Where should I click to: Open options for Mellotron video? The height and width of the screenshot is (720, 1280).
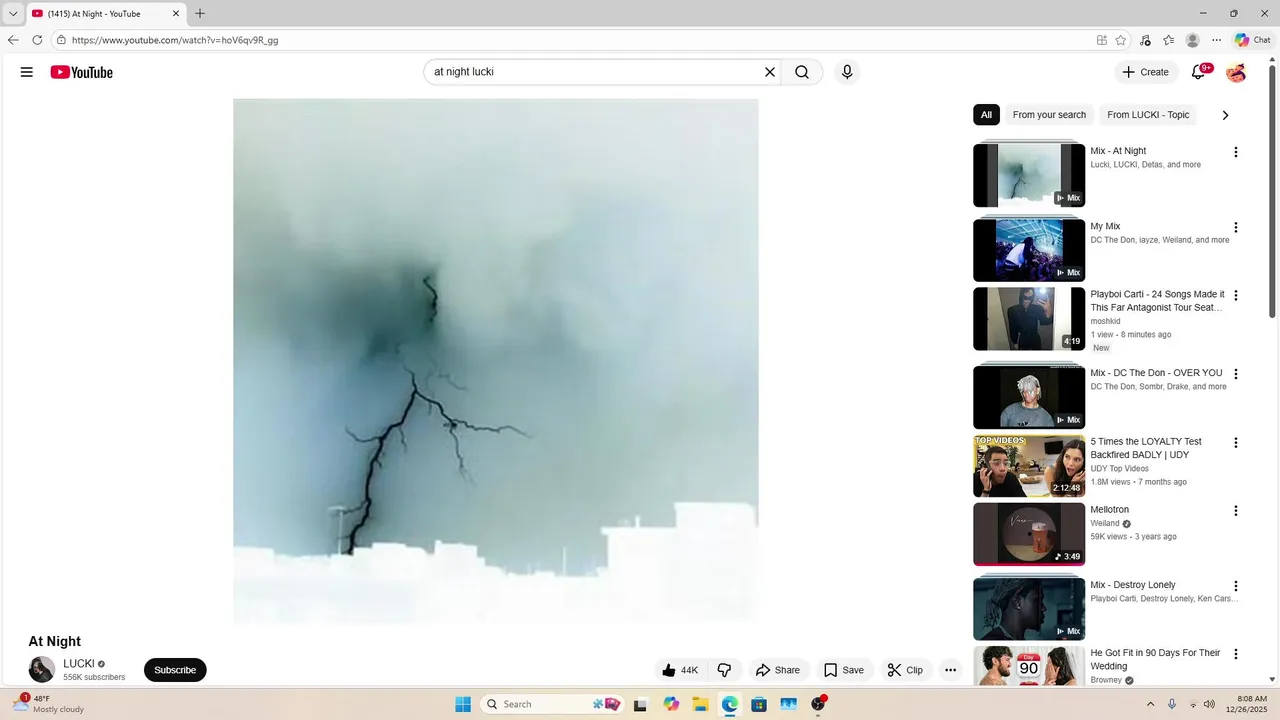1236,511
